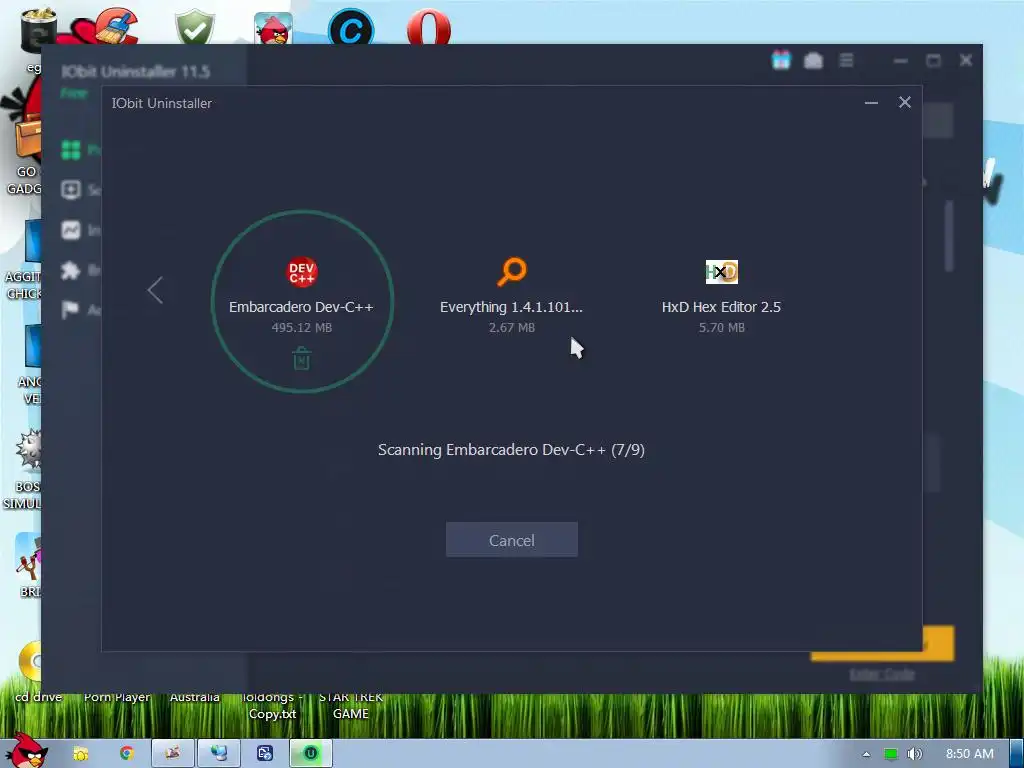Select the Embarcadero Dev-C++ red icon
Viewport: 1024px width, 768px height.
click(302, 272)
